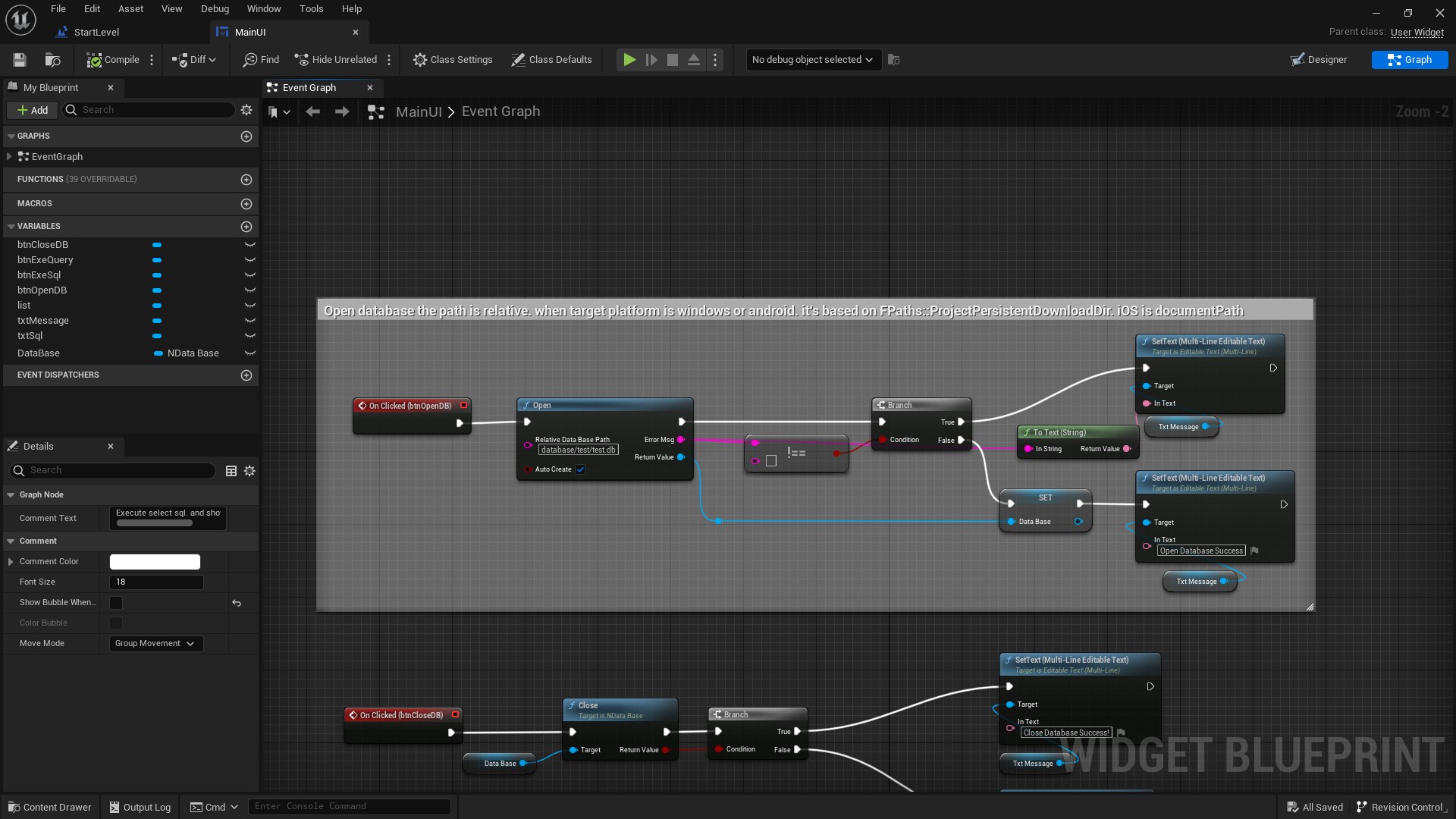Viewport: 1456px width, 819px height.
Task: Click the Save asset icon
Action: pos(20,60)
